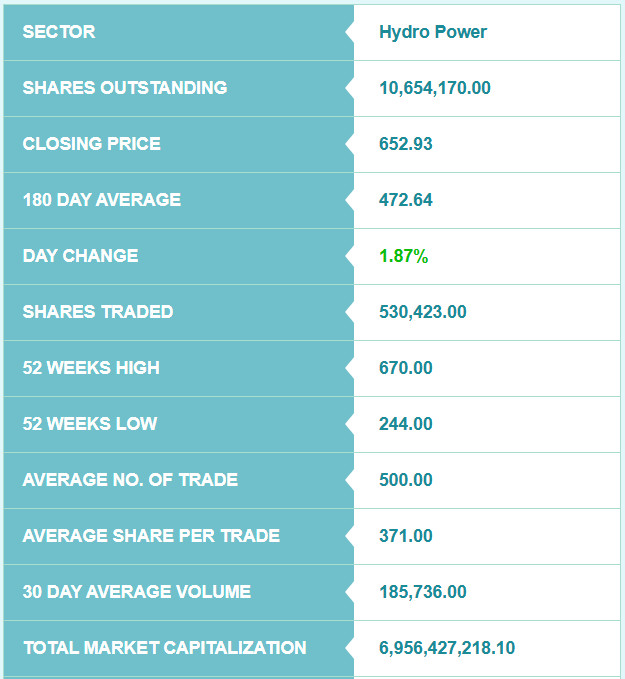This screenshot has height=679, width=625.
Task: Click the total market capitalization value 6,956,427,218.10
Action: point(447,648)
